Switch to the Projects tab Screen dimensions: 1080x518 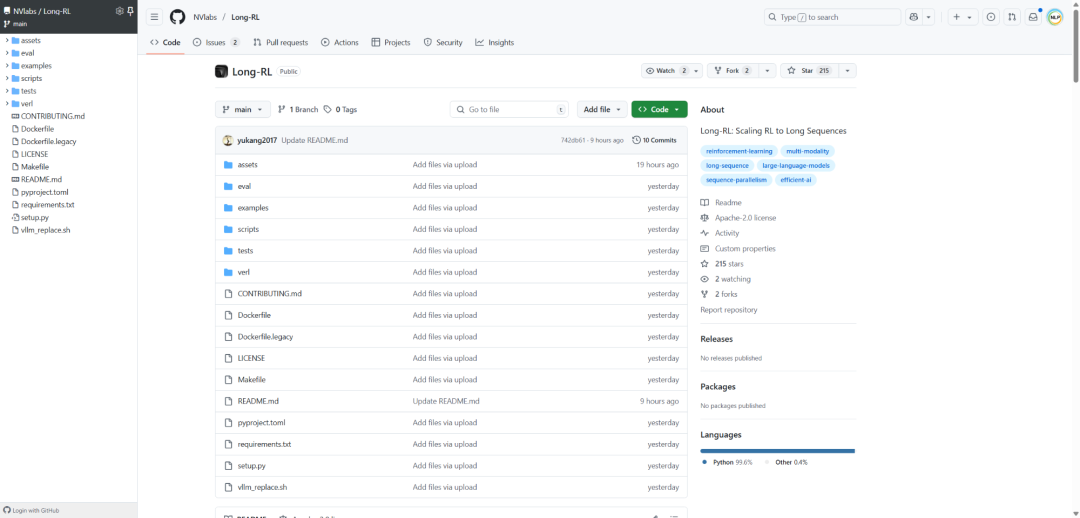(x=391, y=43)
